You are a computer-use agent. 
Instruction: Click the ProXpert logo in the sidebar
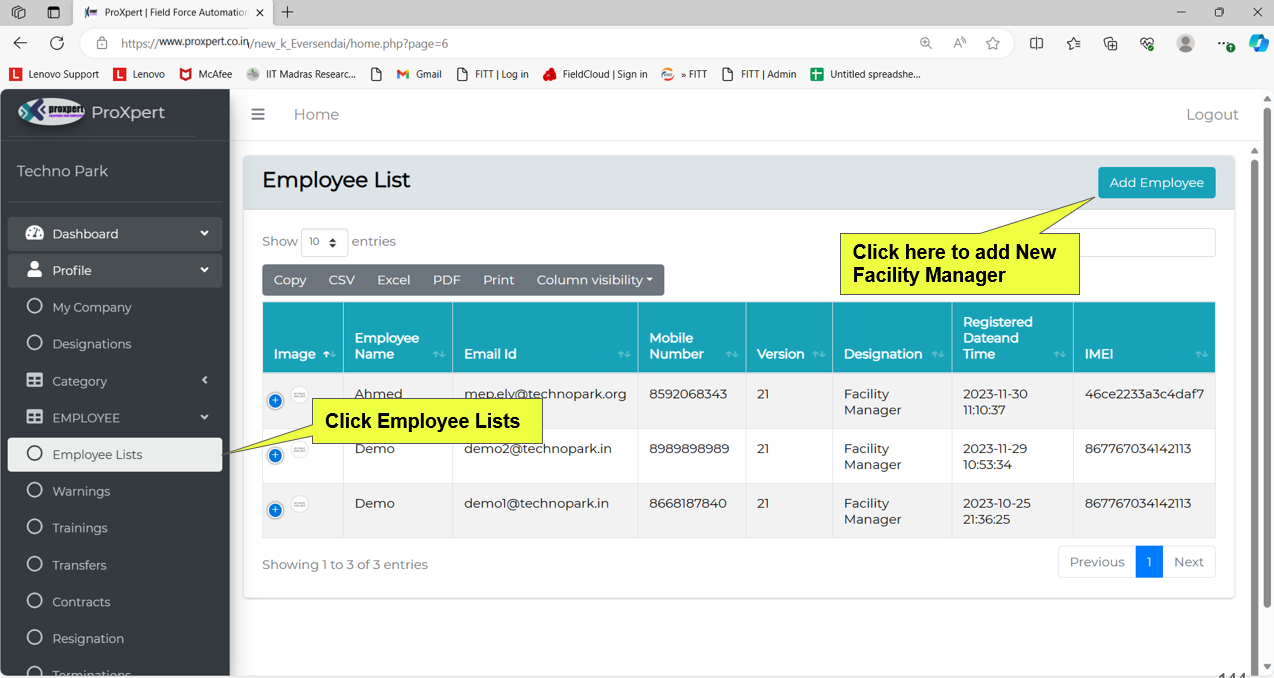coord(52,112)
